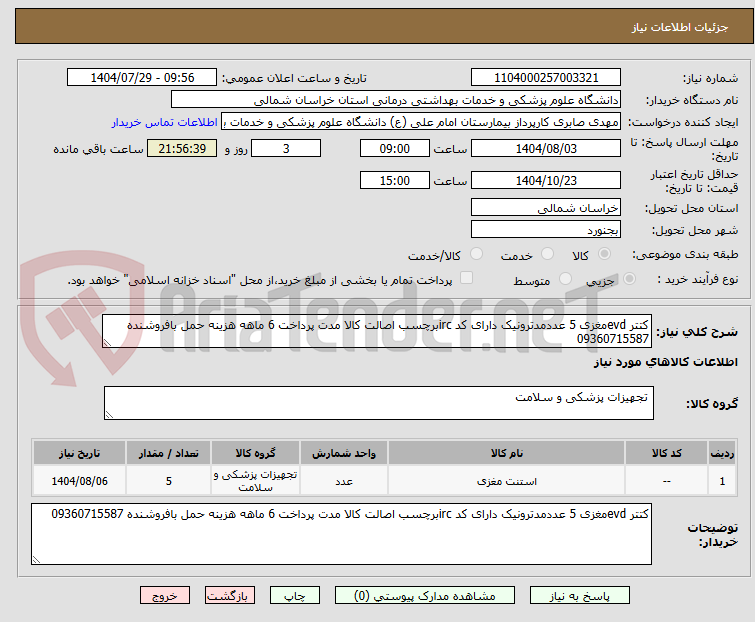Click the need date cell 1404/08/06
Image resolution: width=755 pixels, height=622 pixels.
point(79,481)
